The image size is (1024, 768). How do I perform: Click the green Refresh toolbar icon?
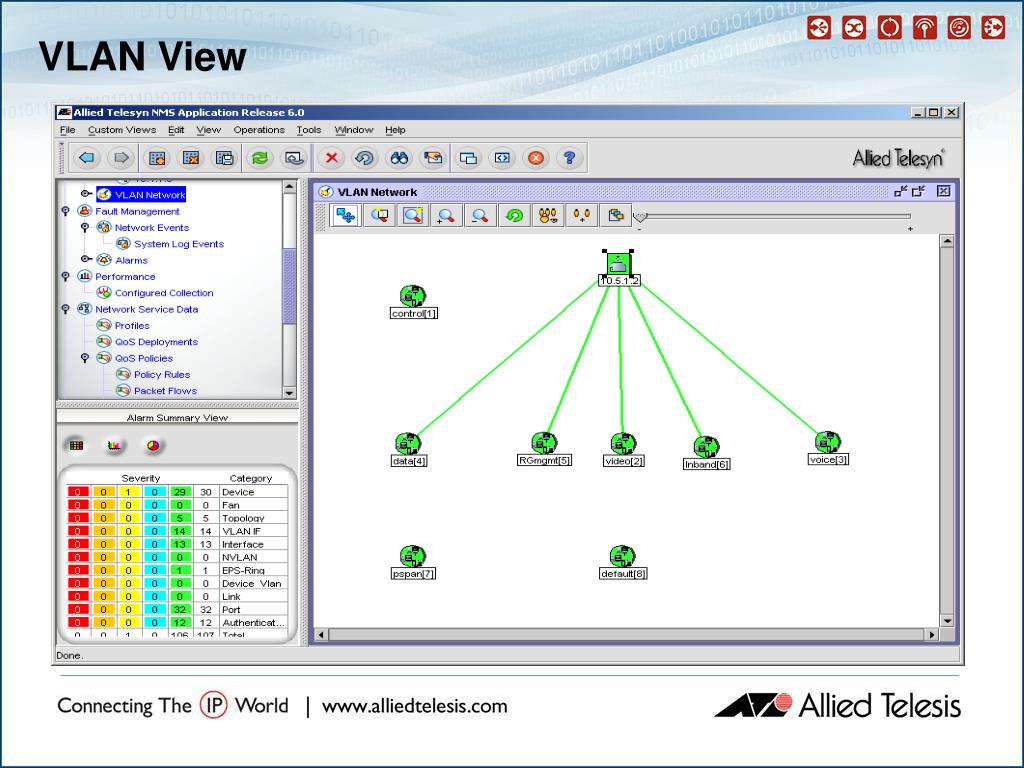click(x=260, y=158)
